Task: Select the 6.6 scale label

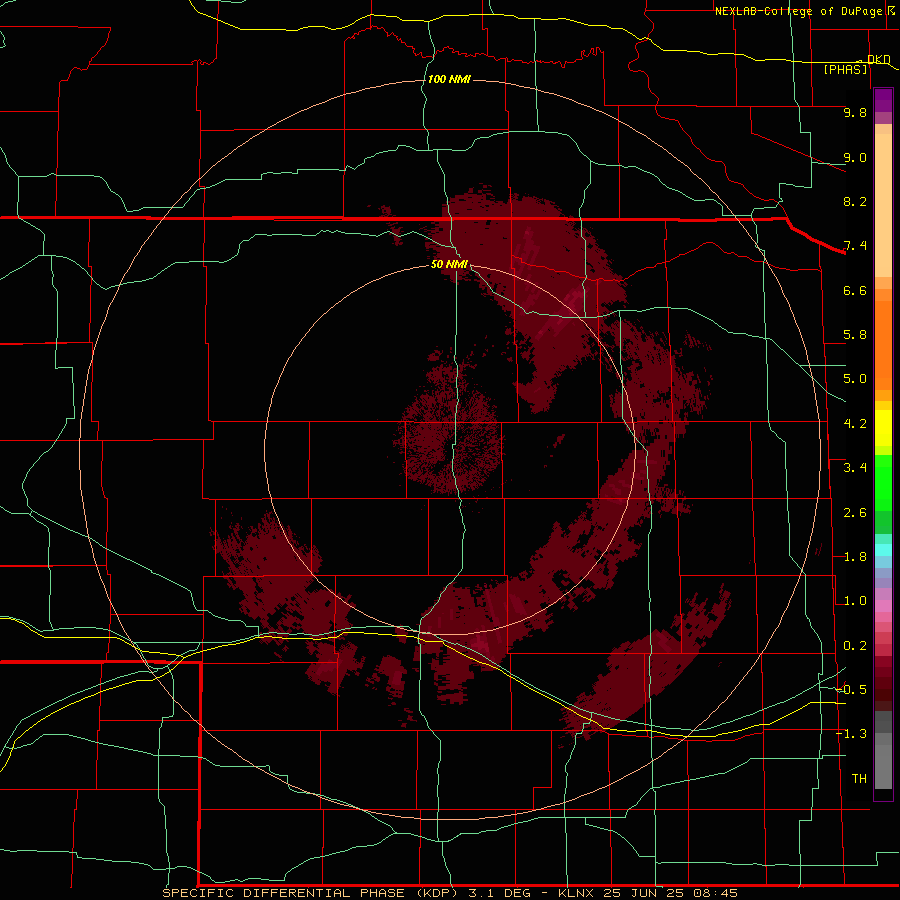Action: (x=855, y=290)
